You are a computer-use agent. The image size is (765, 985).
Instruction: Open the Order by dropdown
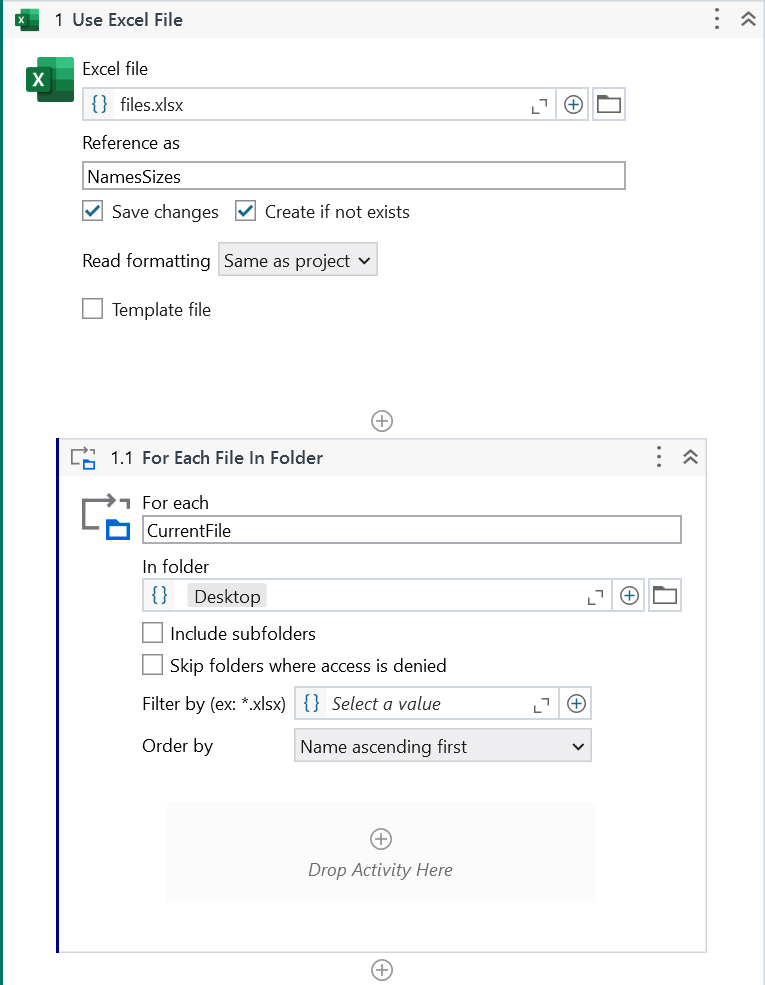click(442, 746)
